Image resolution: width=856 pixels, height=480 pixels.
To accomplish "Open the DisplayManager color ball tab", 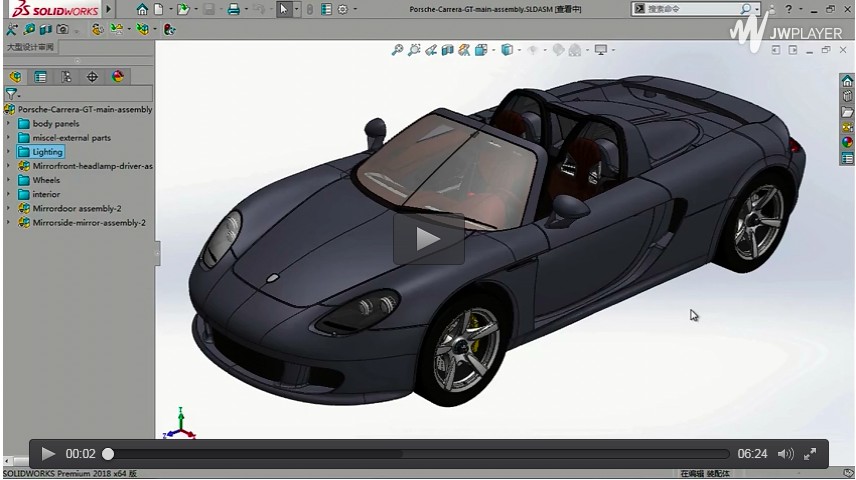I will point(118,76).
